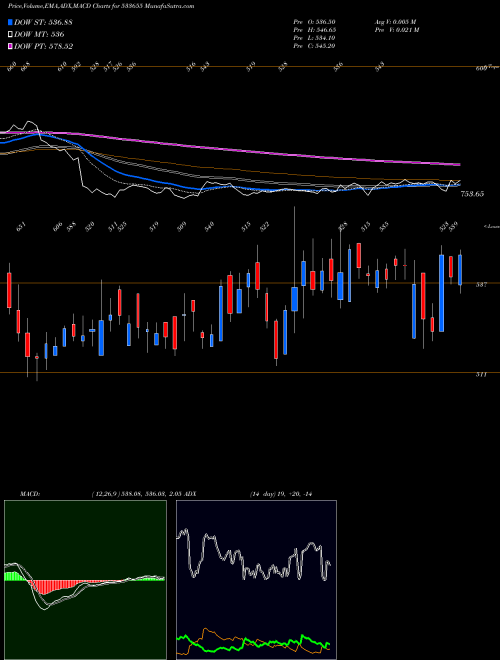This screenshot has height=660, width=500.
Task: Click the 'Pre L: 534.10' low value
Action: point(314,38)
